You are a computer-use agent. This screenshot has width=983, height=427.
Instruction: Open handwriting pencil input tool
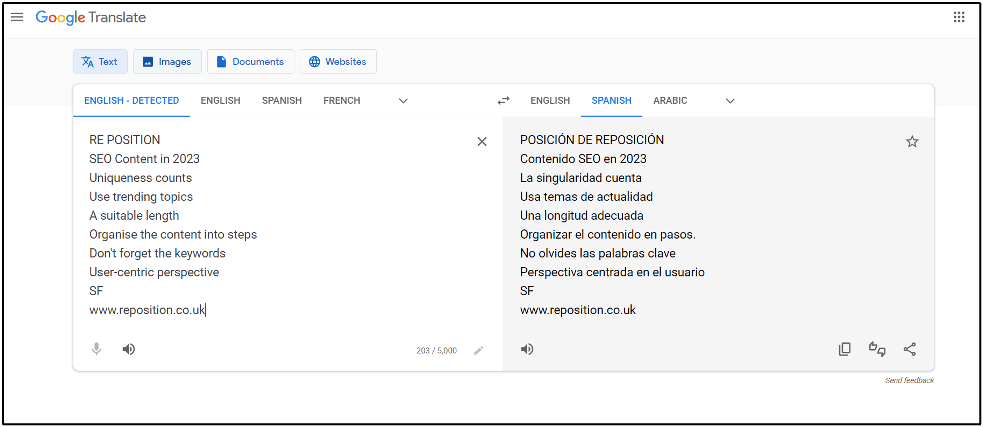click(x=478, y=351)
